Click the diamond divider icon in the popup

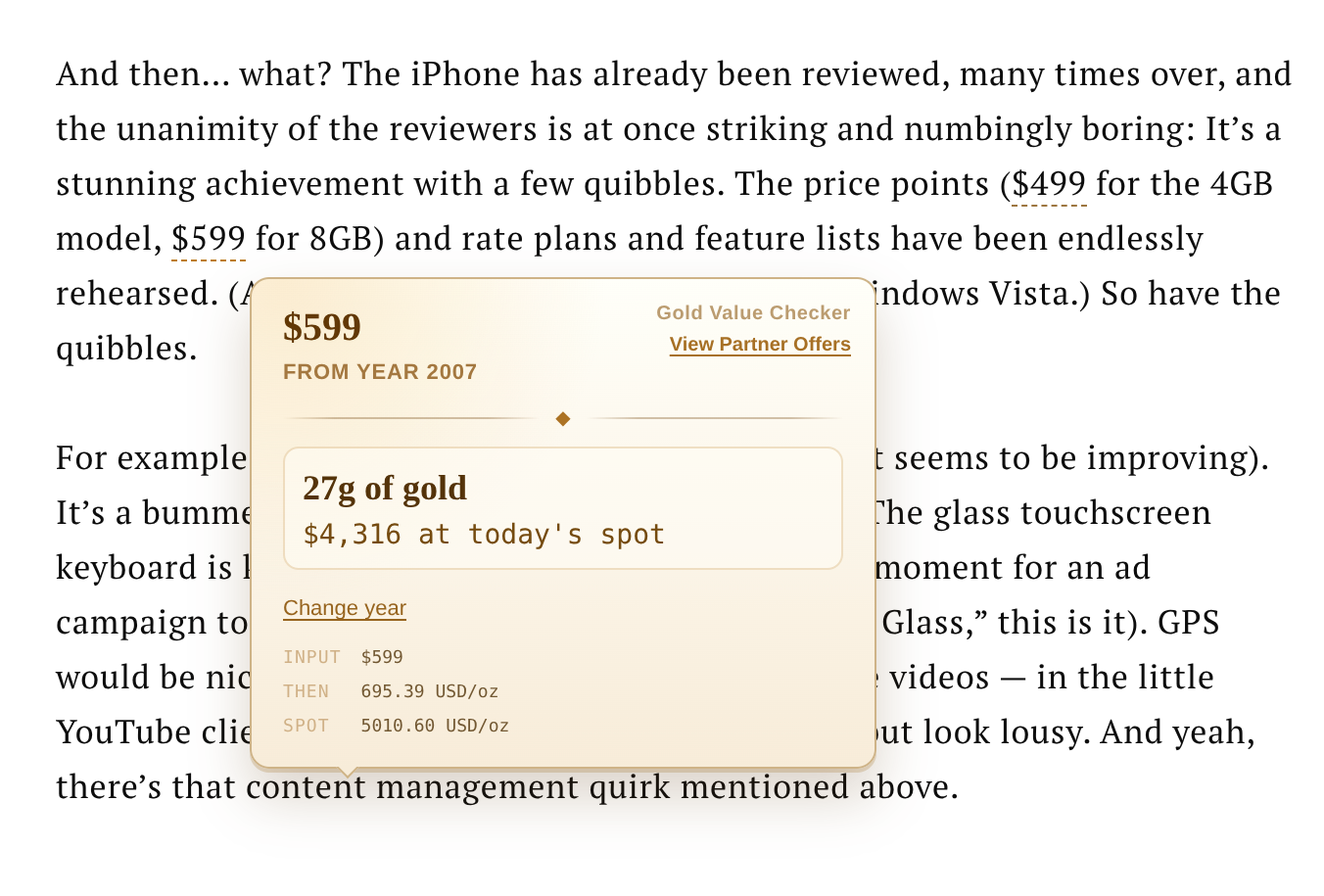[x=563, y=418]
